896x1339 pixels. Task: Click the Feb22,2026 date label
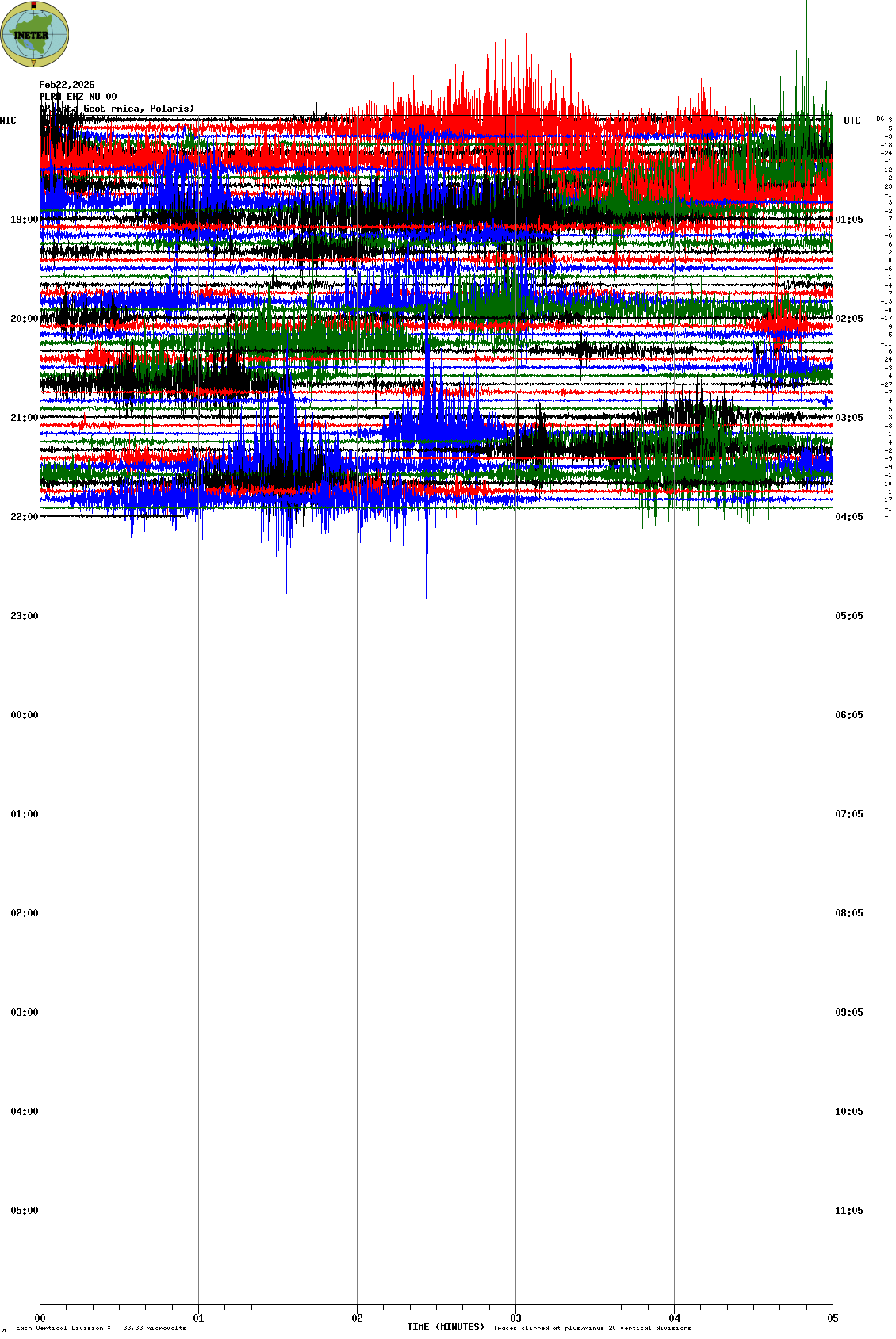[x=67, y=85]
